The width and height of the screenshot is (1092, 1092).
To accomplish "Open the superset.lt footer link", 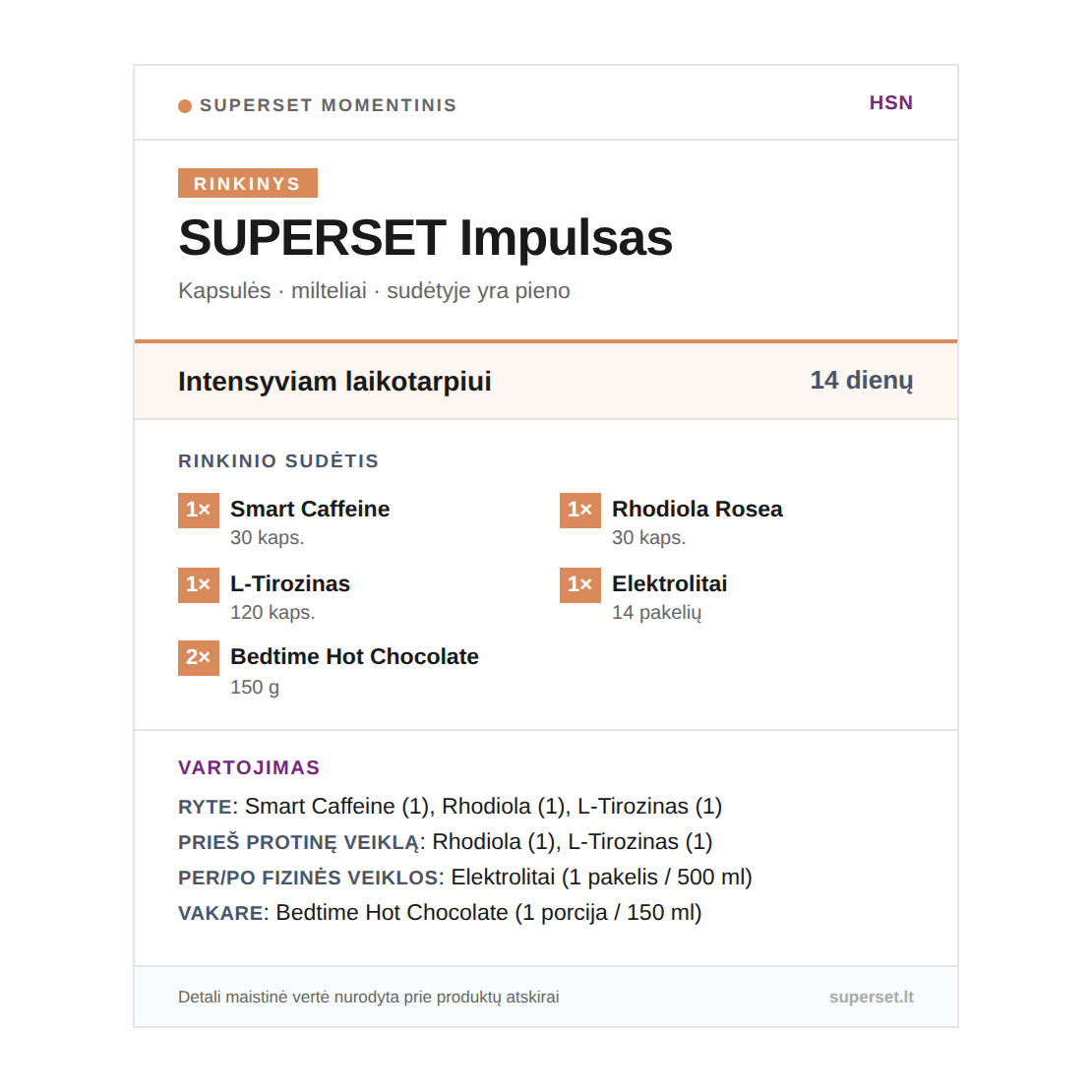I will (x=871, y=997).
